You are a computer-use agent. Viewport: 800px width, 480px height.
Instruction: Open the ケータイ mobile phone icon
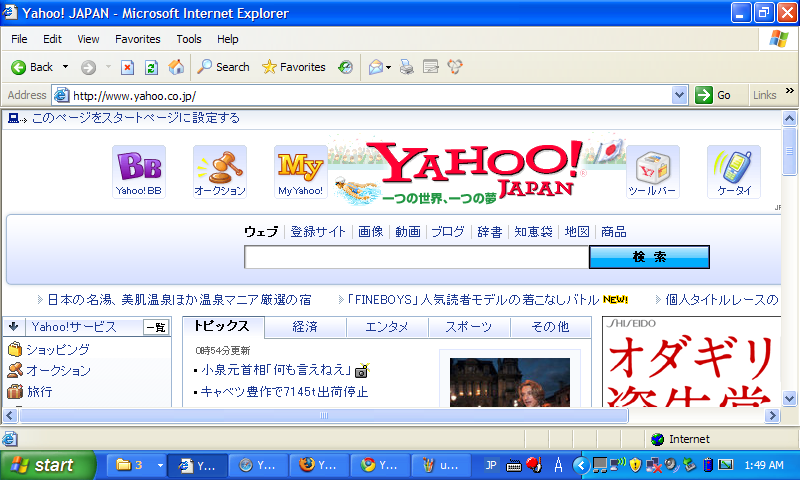[734, 172]
